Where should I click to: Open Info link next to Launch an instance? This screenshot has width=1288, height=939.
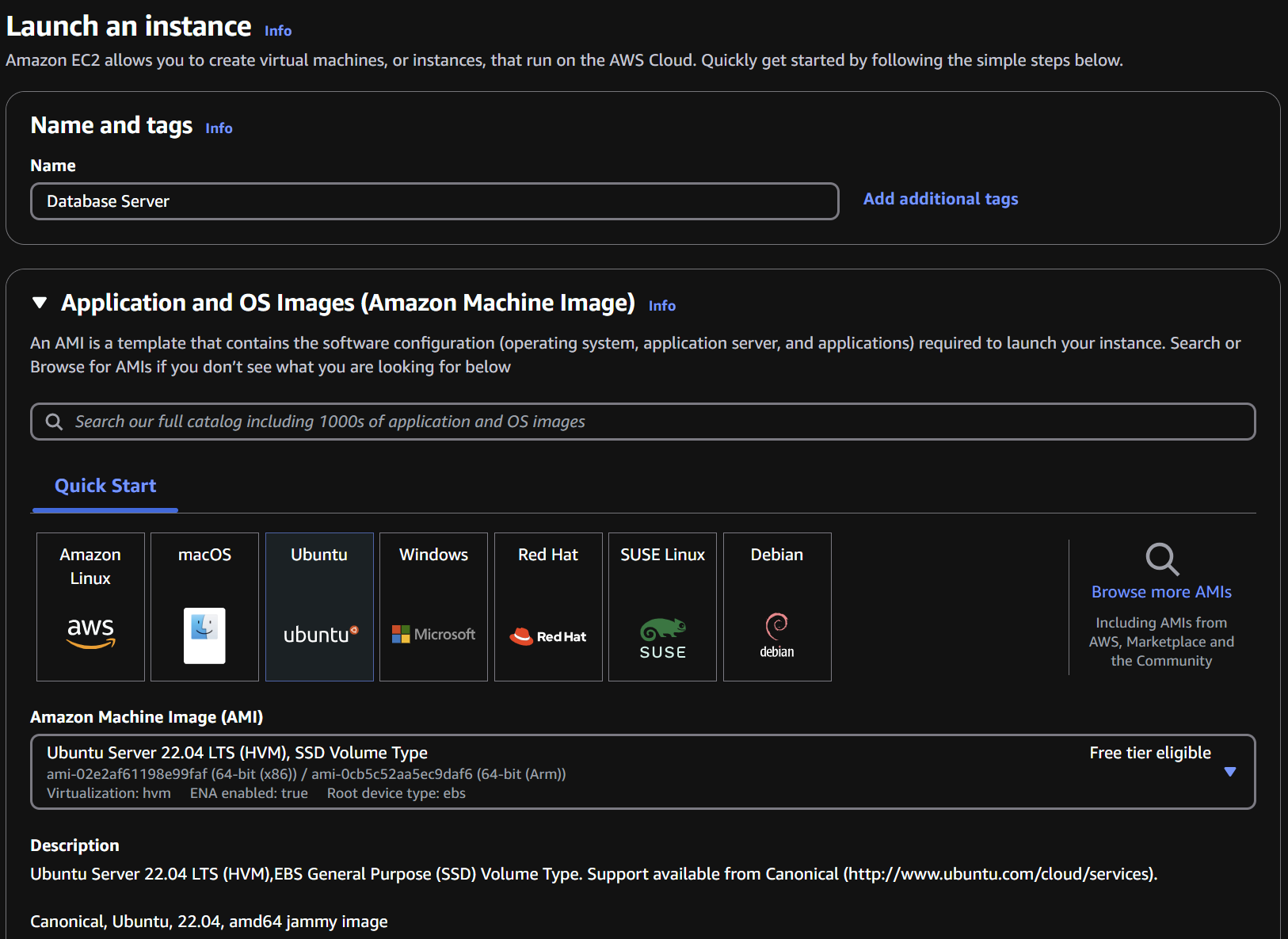pyautogui.click(x=278, y=31)
